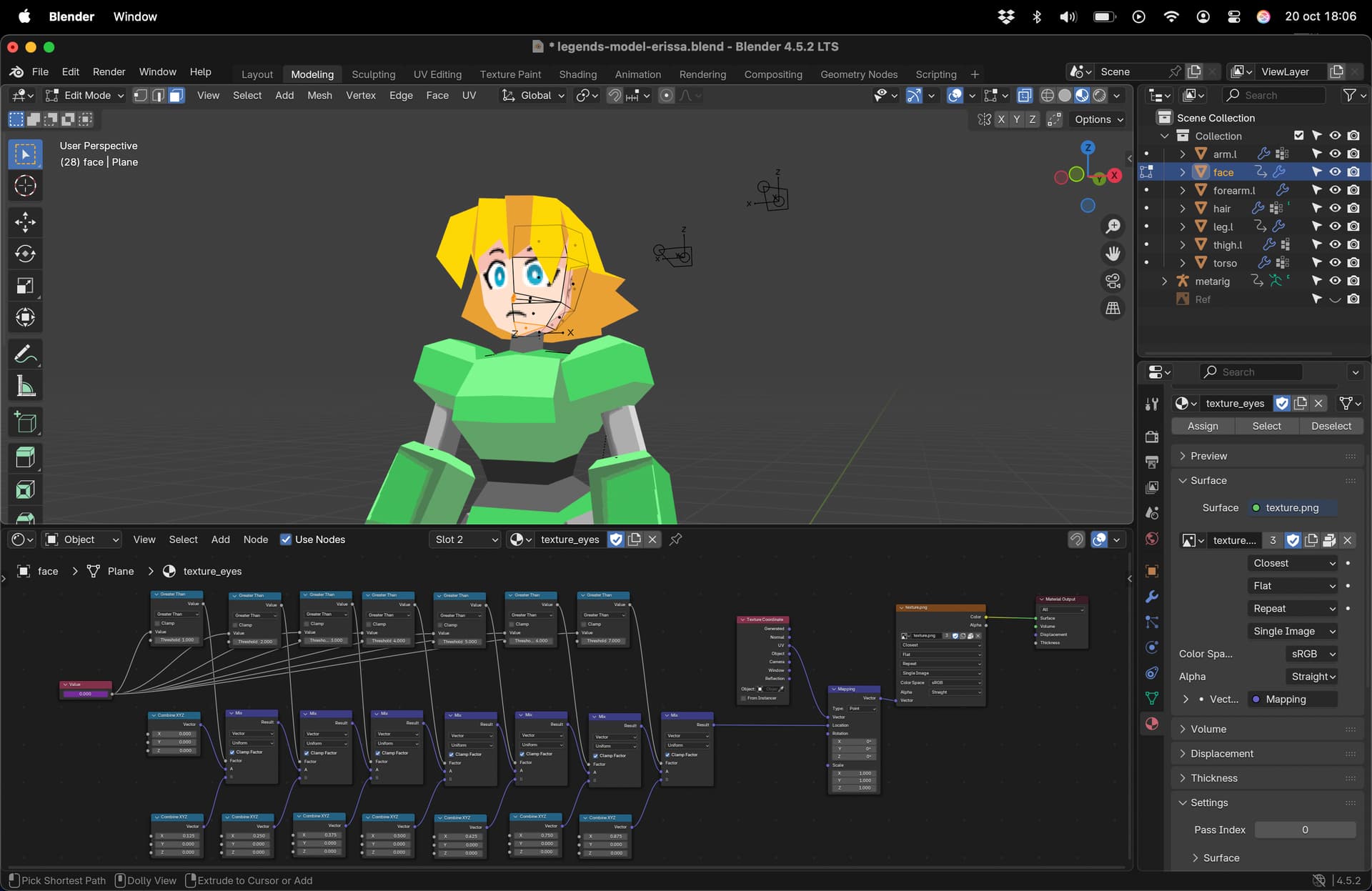Open the Slot 2 material dropdown
Viewport: 1372px width, 891px height.
click(x=466, y=539)
